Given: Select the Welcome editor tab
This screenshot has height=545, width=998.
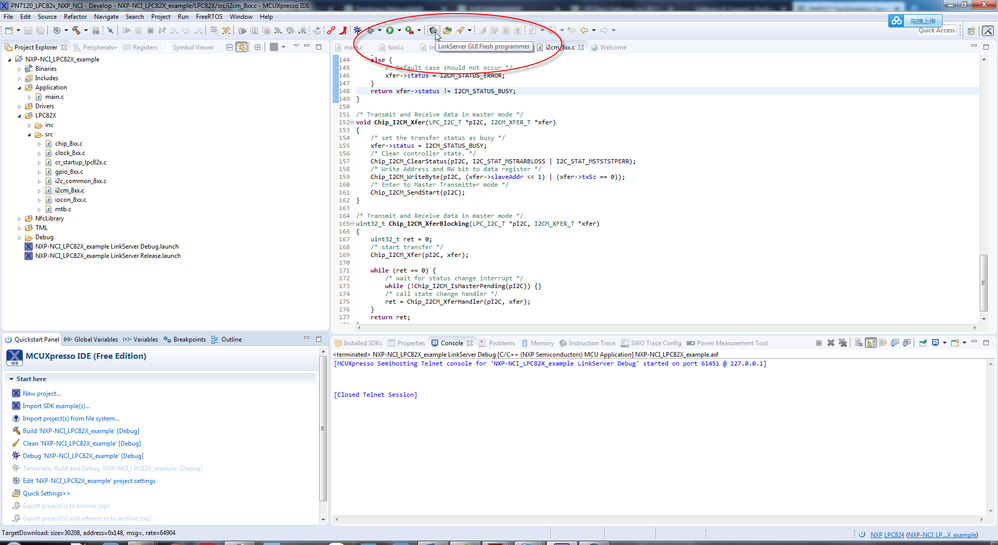Looking at the screenshot, I should (x=608, y=47).
